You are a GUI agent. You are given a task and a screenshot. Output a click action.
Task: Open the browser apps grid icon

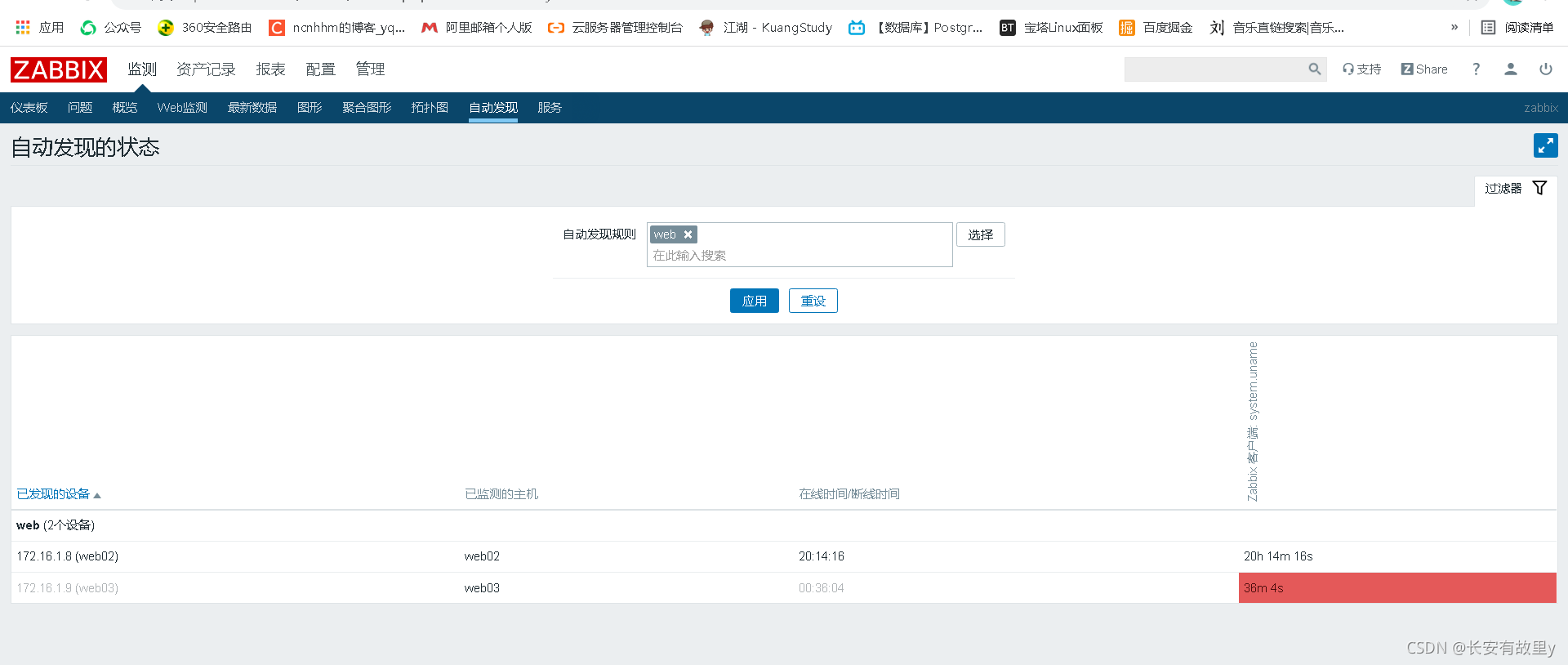coord(23,27)
